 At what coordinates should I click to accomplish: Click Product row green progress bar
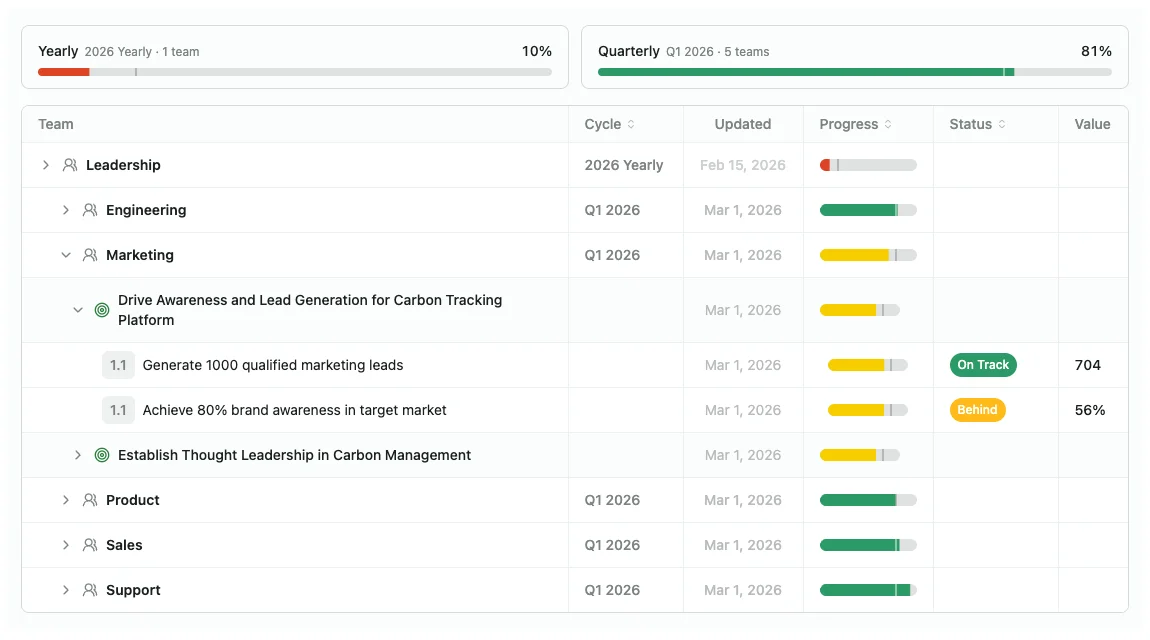tap(868, 500)
